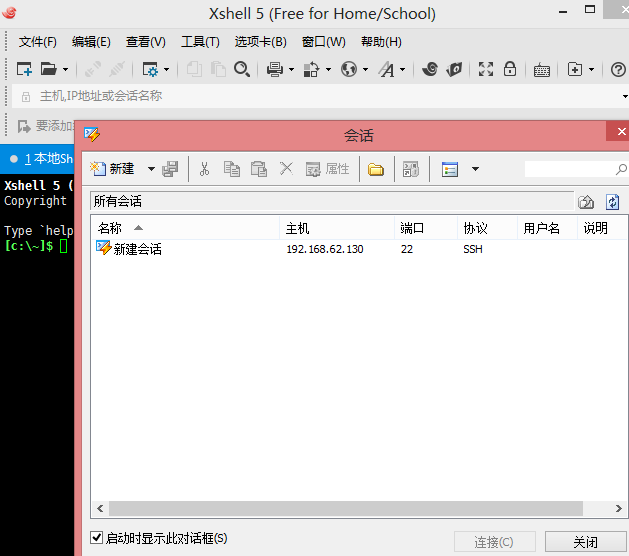Sort by the 主机 column header

coord(337,228)
